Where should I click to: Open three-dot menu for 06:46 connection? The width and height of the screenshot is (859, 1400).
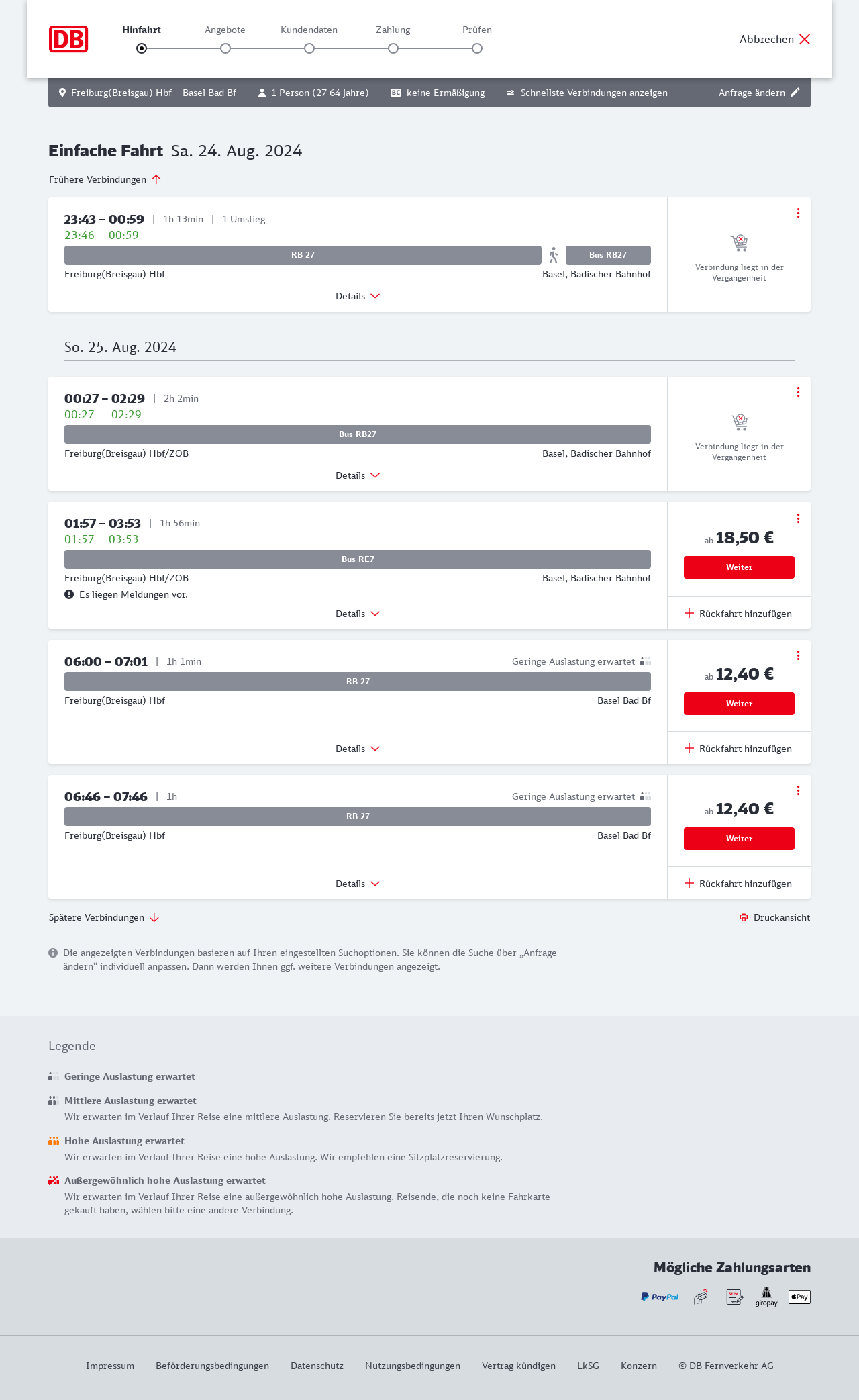(798, 790)
